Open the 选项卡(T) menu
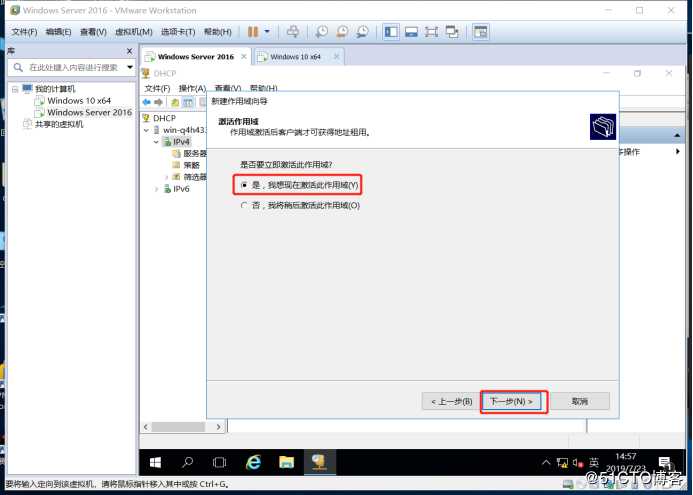Viewport: 693px width, 495px height. (x=178, y=32)
